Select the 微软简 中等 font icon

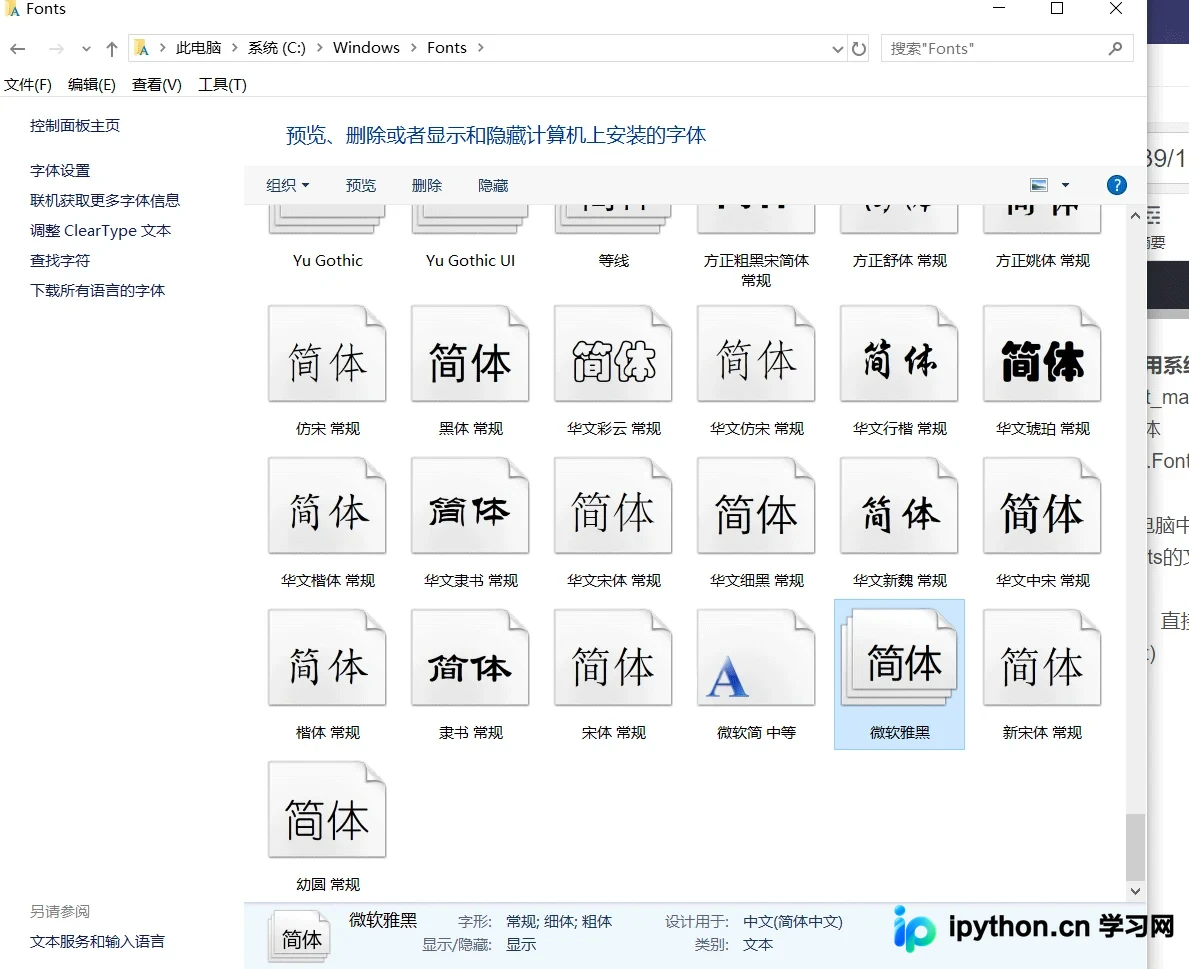756,657
